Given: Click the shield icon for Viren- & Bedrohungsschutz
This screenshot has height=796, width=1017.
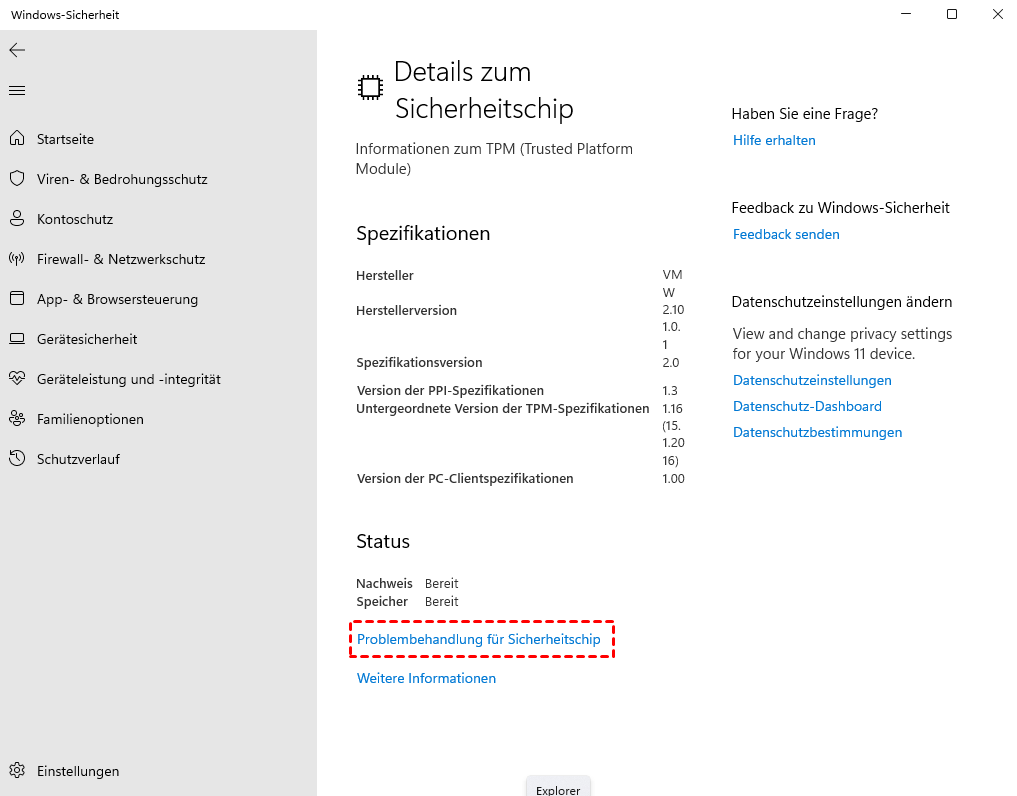Looking at the screenshot, I should click(x=17, y=178).
